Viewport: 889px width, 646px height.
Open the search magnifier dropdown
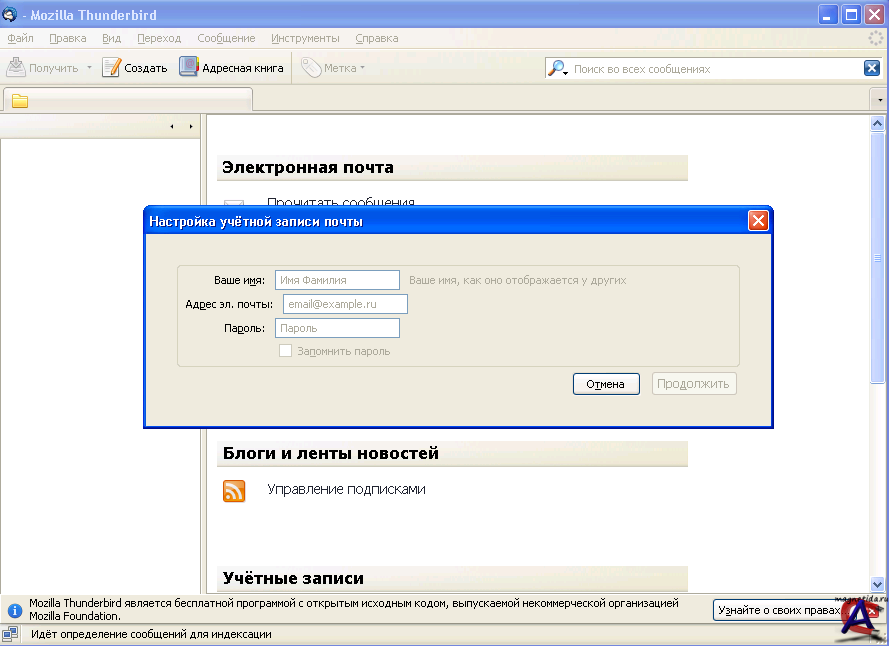pos(558,69)
